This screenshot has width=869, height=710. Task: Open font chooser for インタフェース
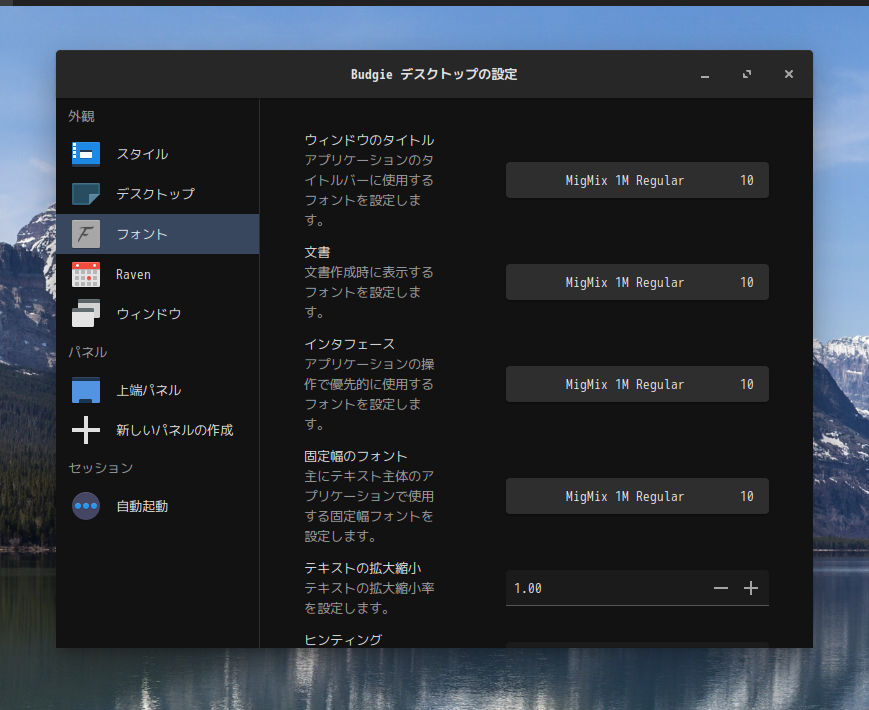tap(637, 384)
